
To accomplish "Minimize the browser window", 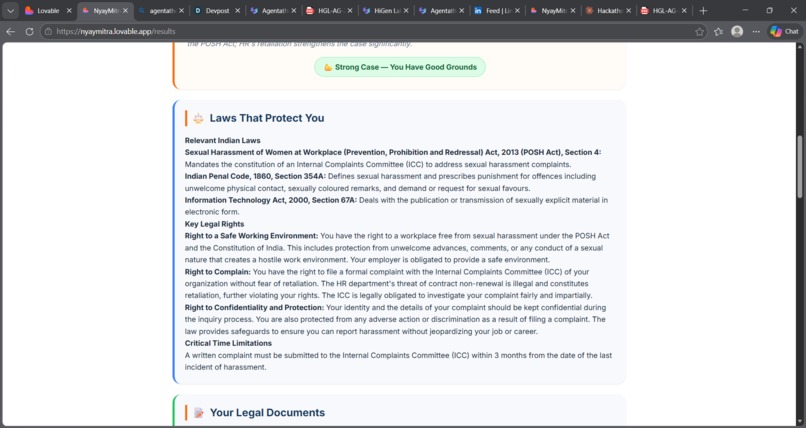I will 745,10.
